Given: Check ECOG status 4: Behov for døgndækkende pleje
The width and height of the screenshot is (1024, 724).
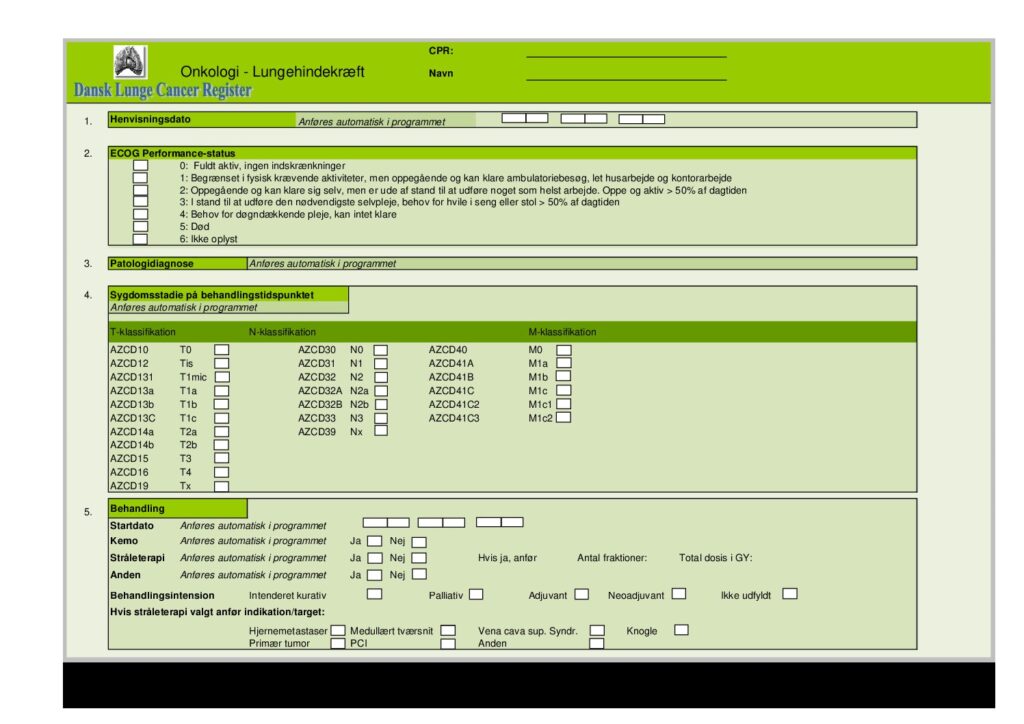Looking at the screenshot, I should coord(140,214).
